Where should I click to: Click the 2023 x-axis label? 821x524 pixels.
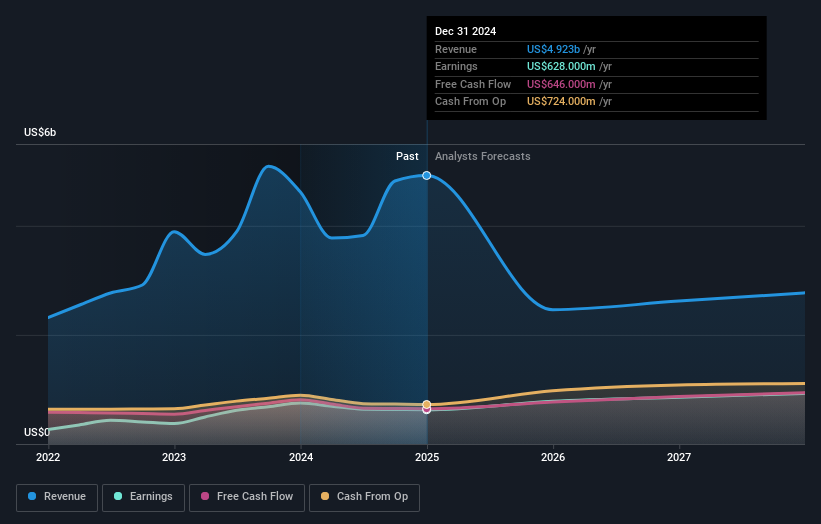(x=174, y=458)
